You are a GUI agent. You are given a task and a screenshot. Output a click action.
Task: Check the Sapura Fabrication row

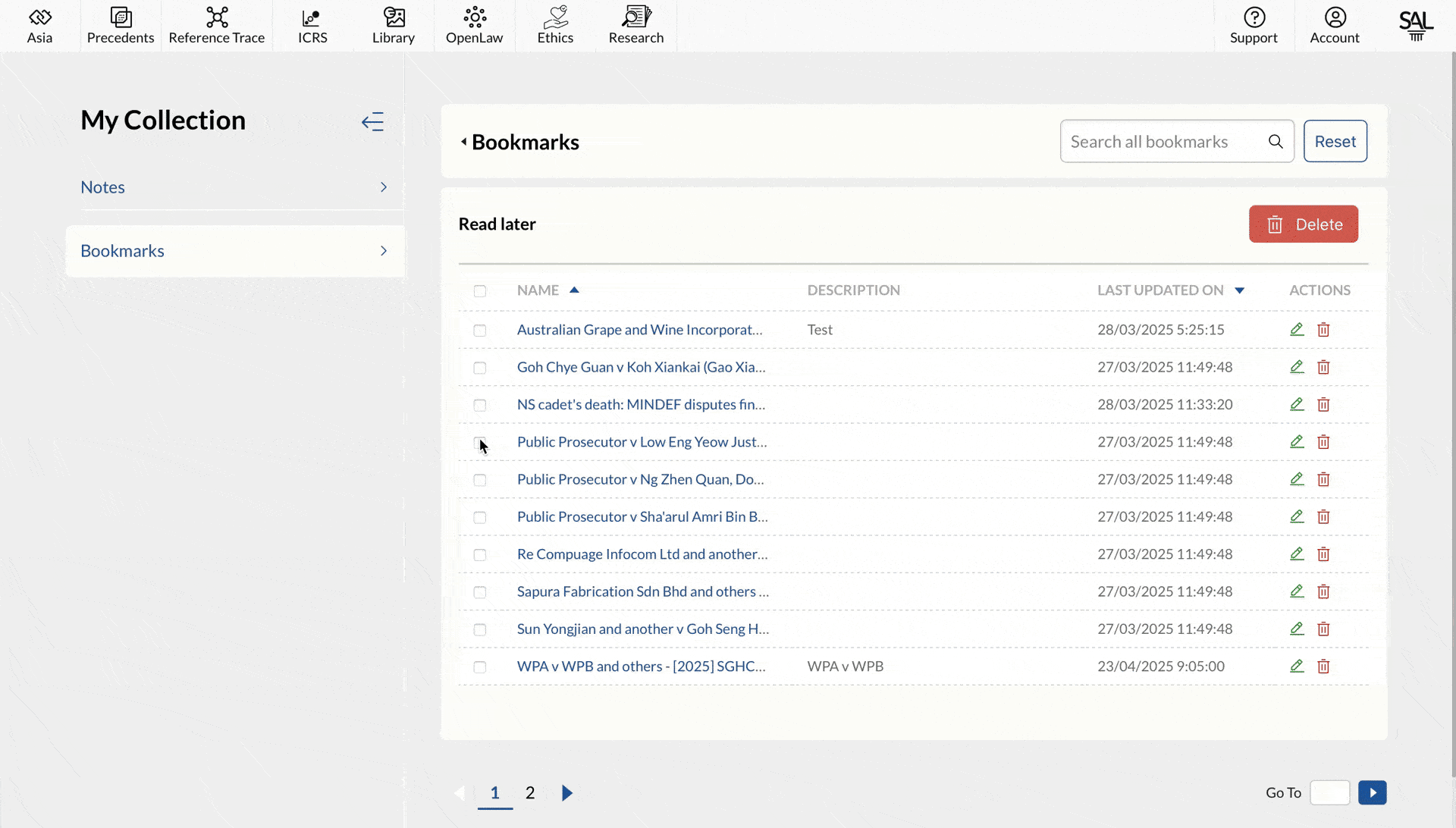click(x=480, y=592)
